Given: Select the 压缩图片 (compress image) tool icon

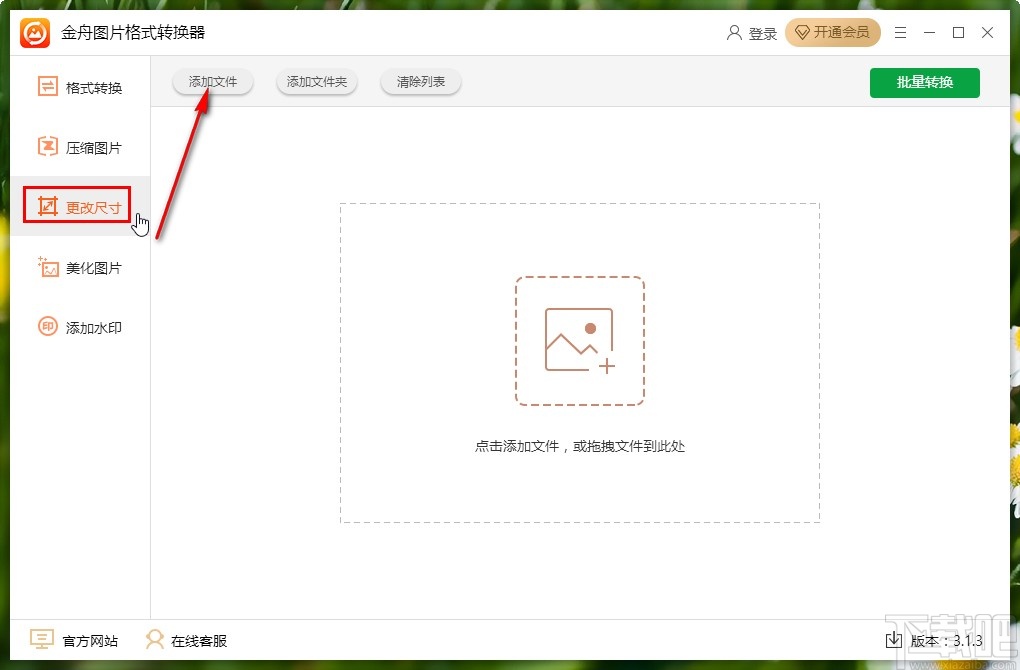Looking at the screenshot, I should click(46, 147).
